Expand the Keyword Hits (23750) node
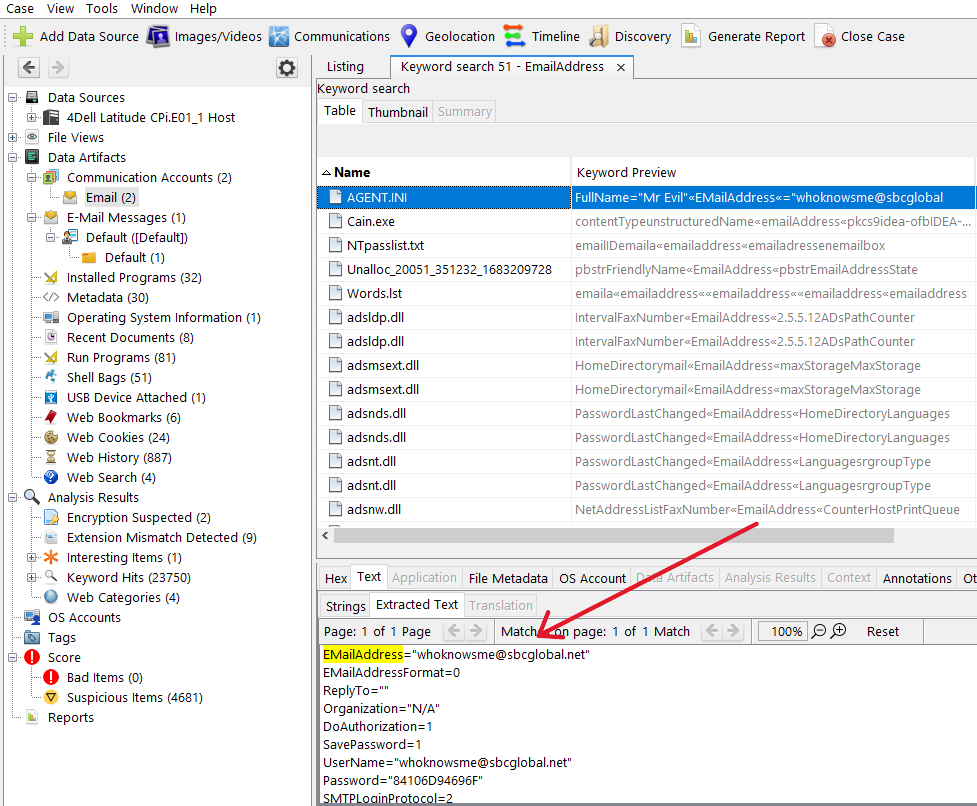This screenshot has height=806, width=977. pos(31,577)
